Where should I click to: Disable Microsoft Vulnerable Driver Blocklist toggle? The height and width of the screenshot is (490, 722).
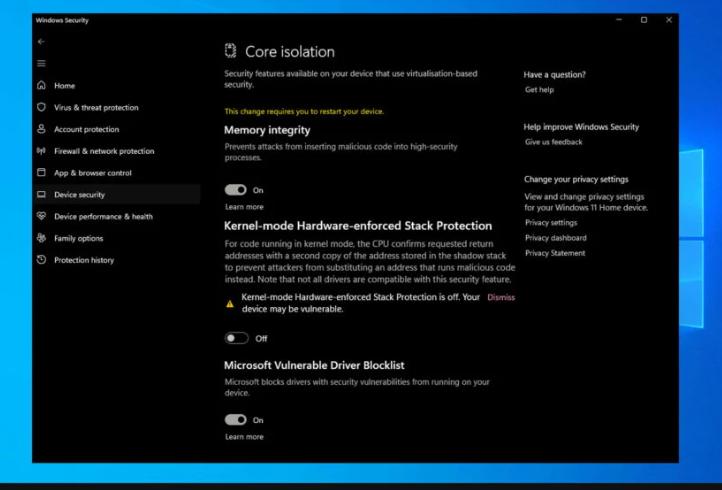tap(235, 420)
